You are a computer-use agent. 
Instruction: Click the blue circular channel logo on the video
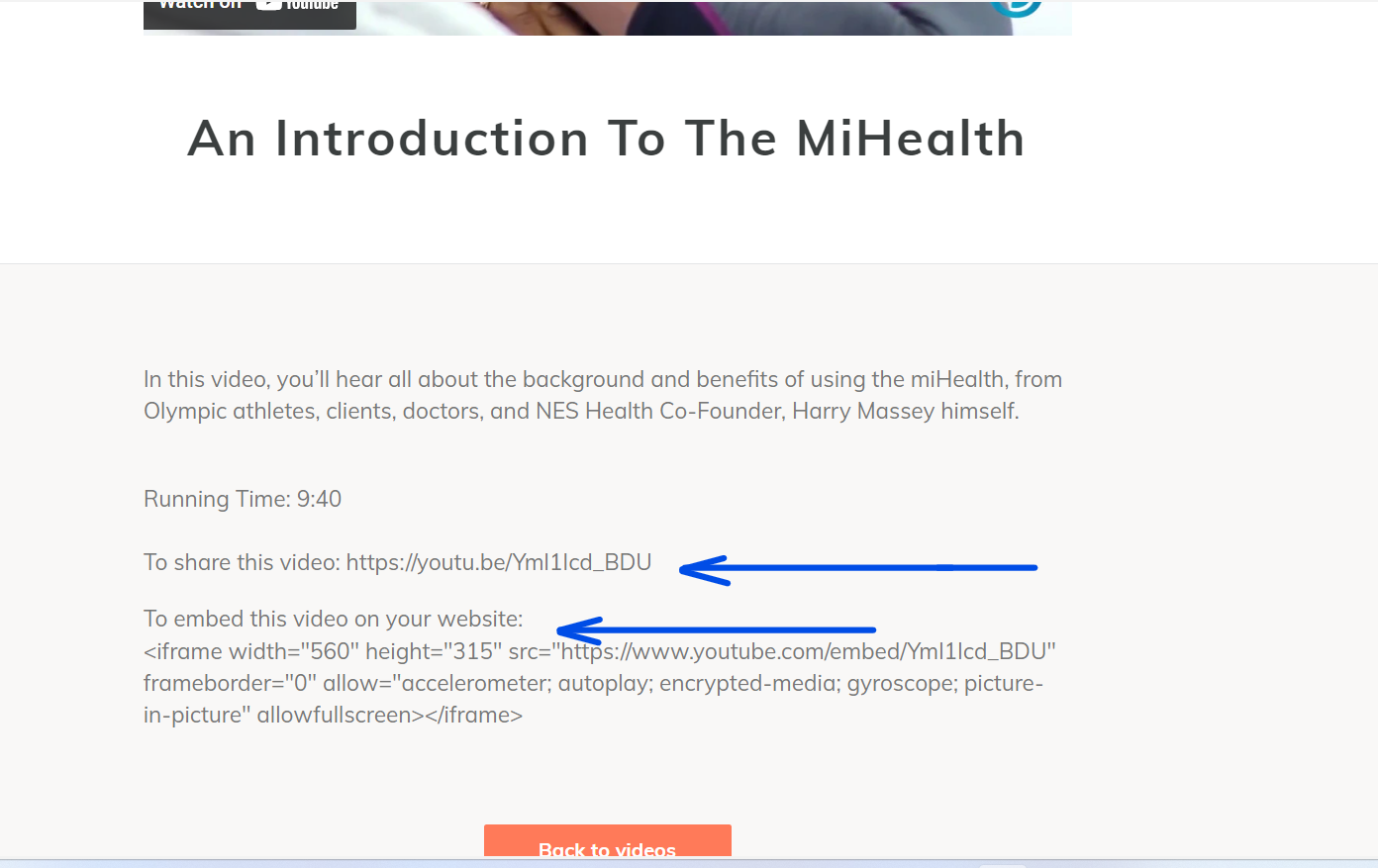(1017, 8)
